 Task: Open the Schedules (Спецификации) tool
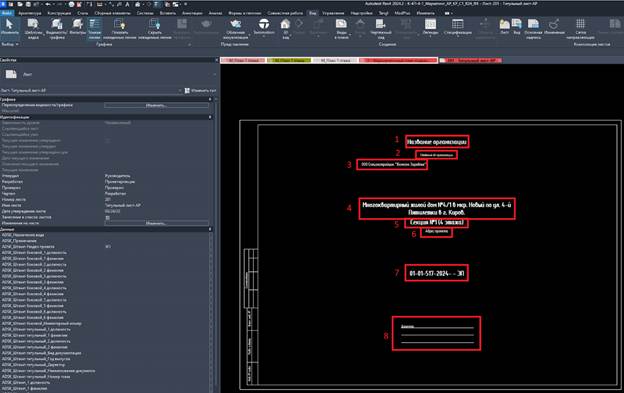pyautogui.click(x=458, y=27)
